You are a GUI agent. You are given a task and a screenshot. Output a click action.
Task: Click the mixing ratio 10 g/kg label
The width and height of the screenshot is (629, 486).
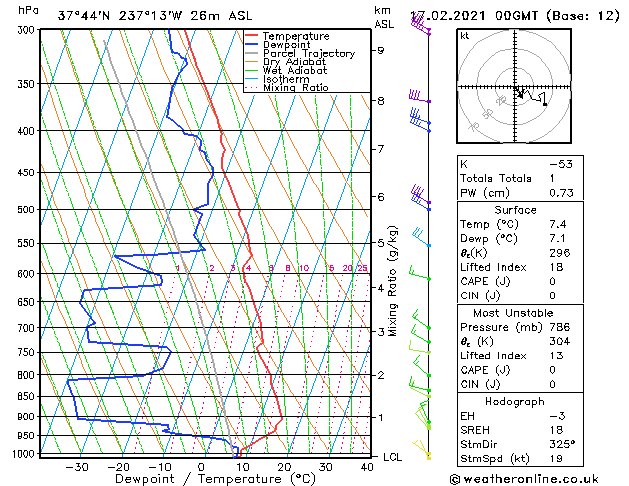[x=304, y=268]
